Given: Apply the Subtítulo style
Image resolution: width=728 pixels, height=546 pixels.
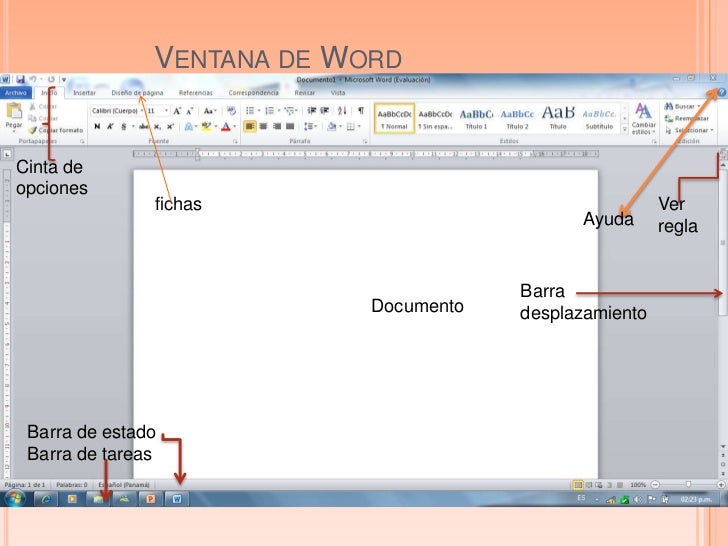Looking at the screenshot, I should 599,119.
